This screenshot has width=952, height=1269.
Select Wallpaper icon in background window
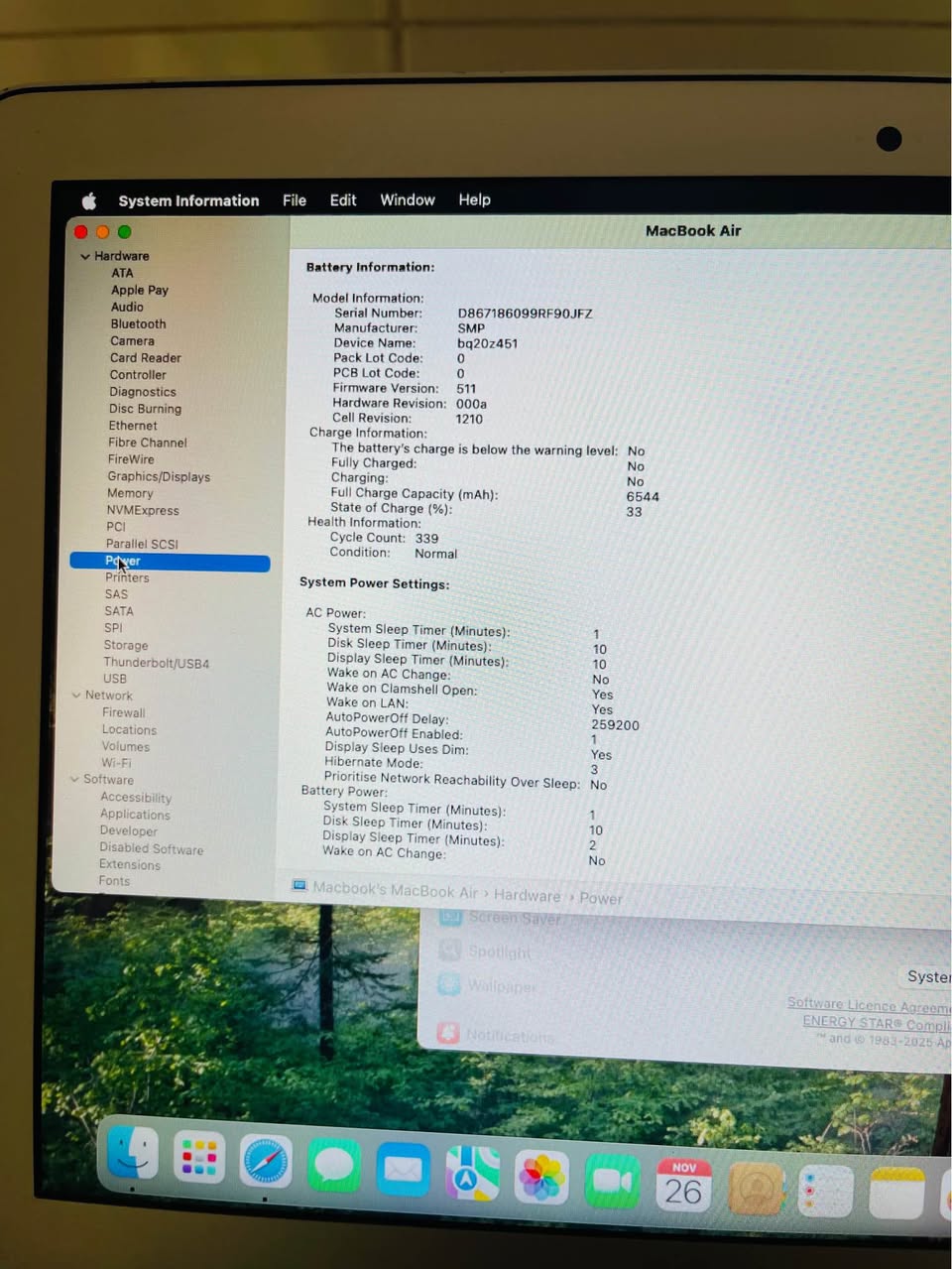click(x=449, y=984)
